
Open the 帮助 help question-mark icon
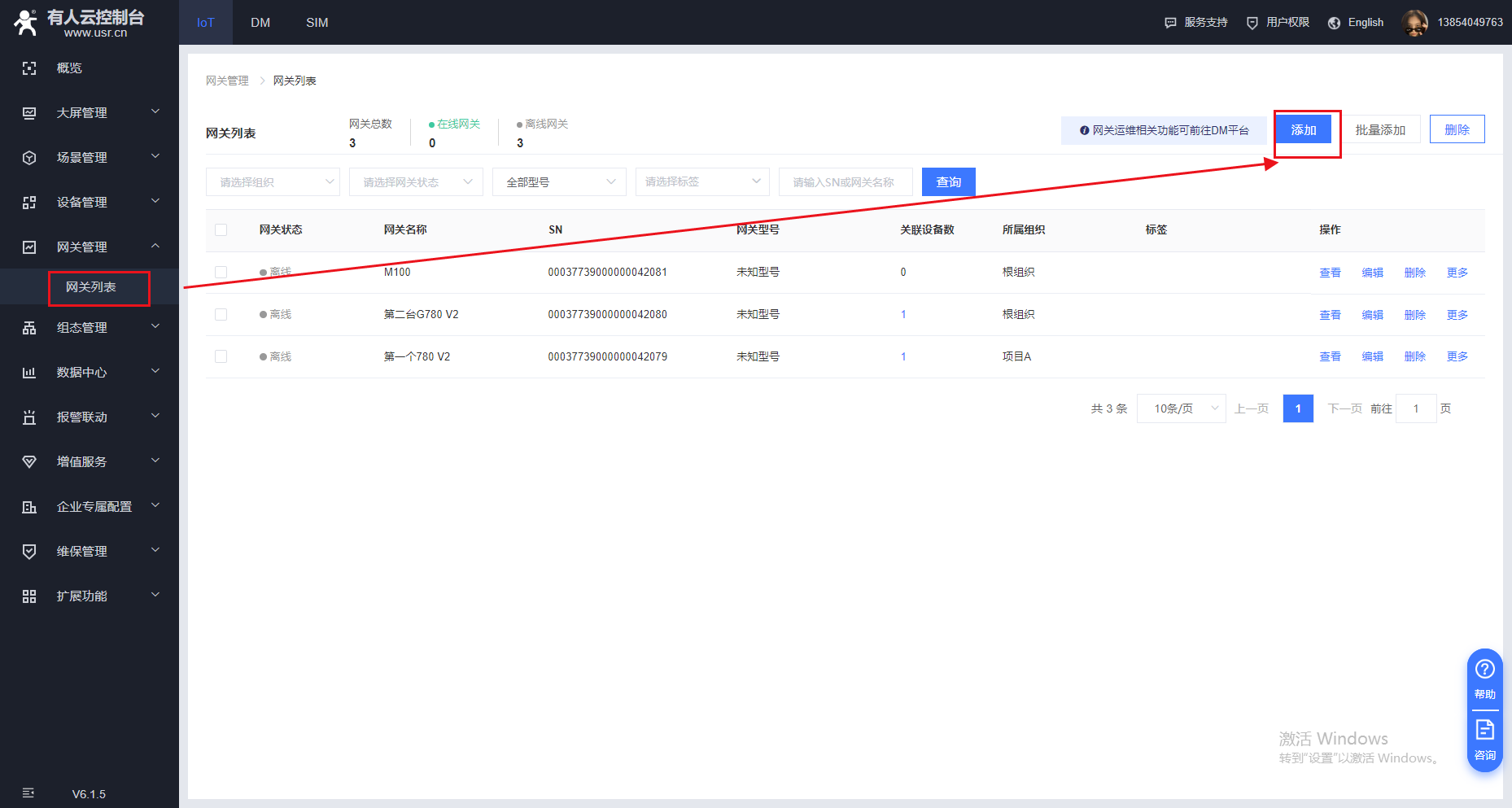[x=1484, y=670]
